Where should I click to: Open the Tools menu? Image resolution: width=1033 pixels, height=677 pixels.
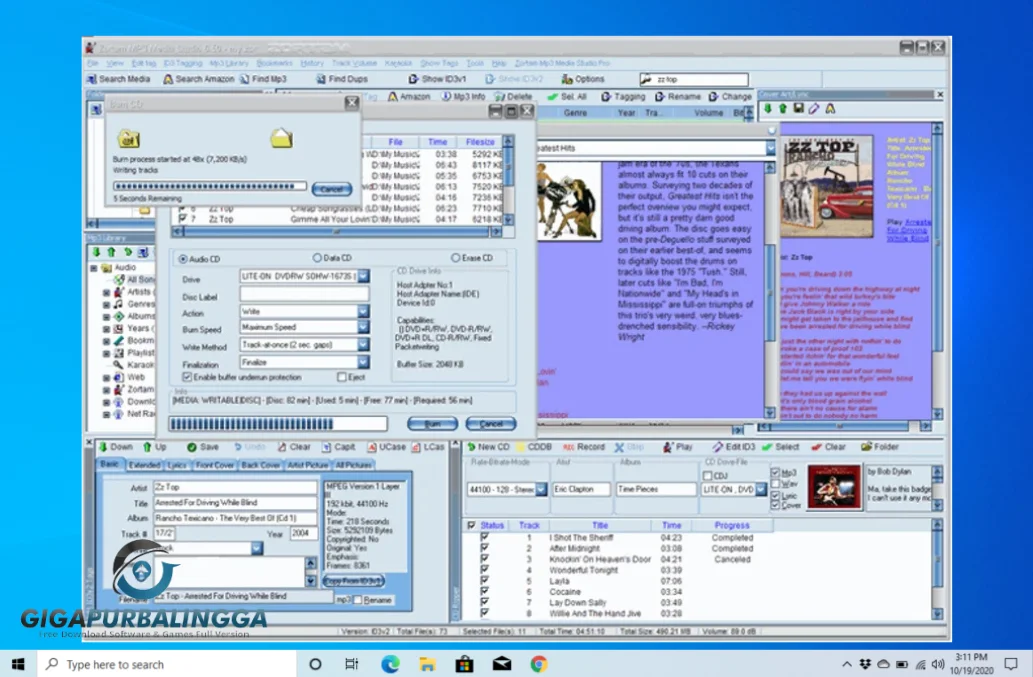coord(475,63)
